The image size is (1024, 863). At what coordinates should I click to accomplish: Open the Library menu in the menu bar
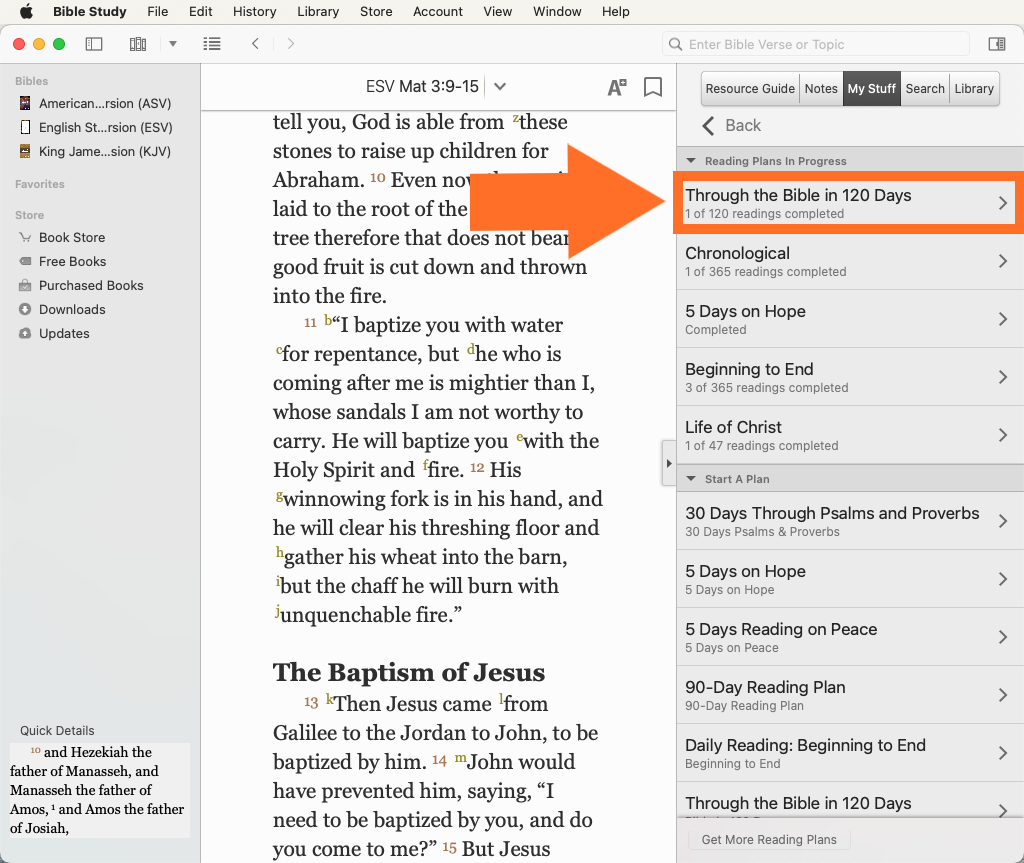click(318, 12)
